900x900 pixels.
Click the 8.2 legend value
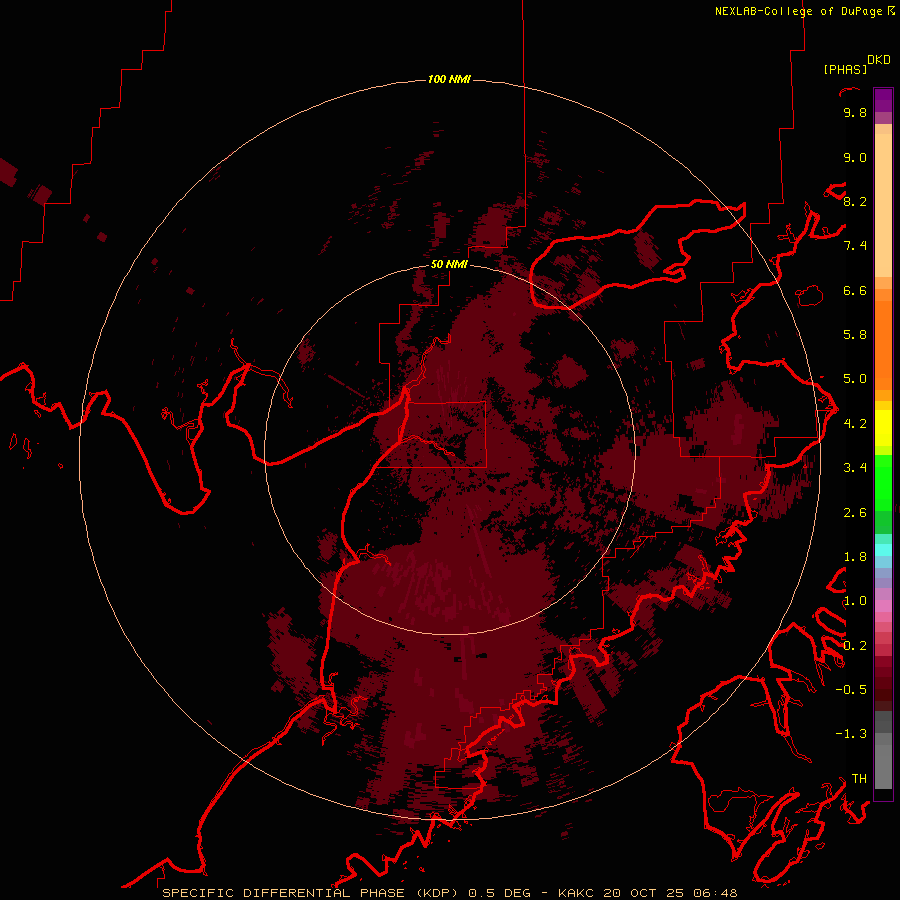(x=855, y=201)
